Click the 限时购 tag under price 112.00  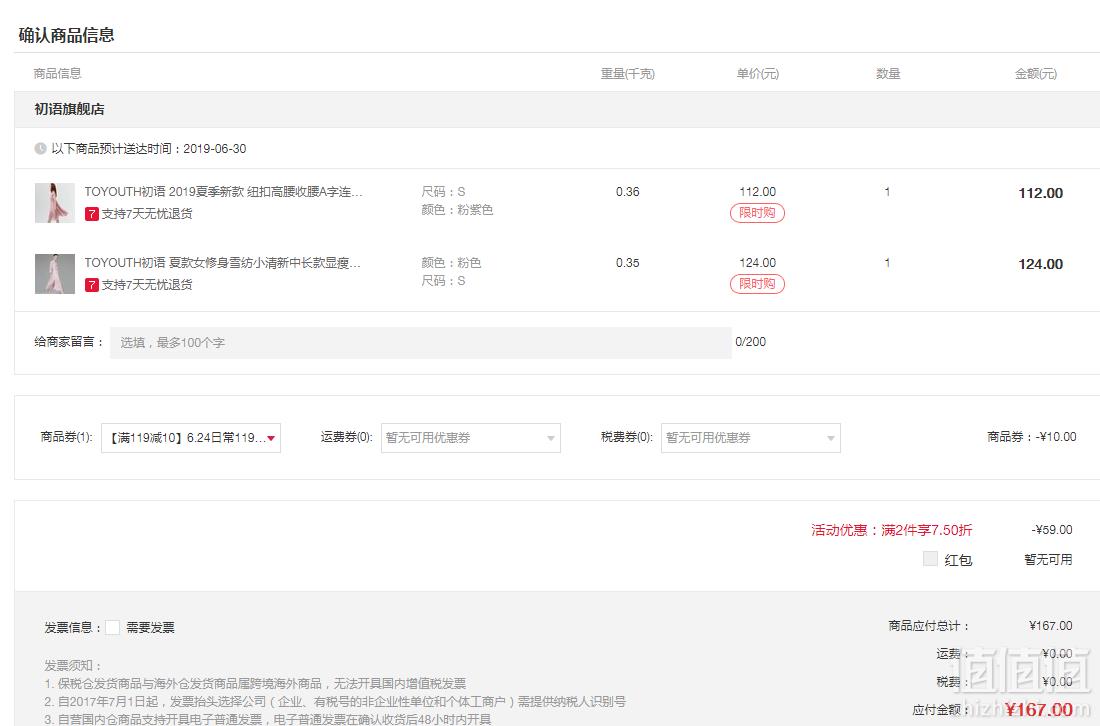pyautogui.click(x=757, y=213)
